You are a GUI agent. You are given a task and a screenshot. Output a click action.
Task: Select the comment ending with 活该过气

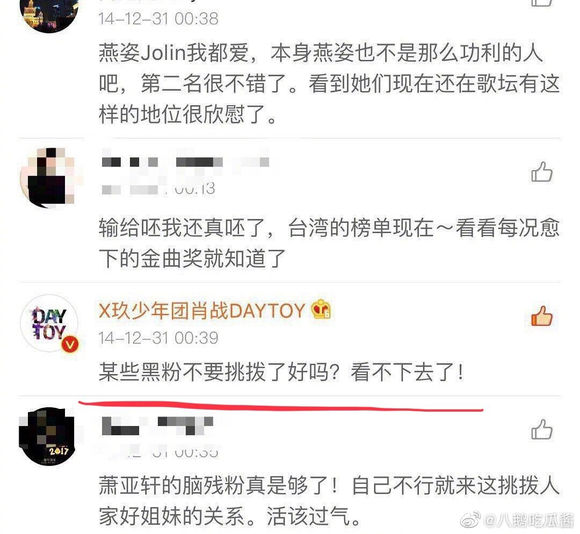point(329,501)
